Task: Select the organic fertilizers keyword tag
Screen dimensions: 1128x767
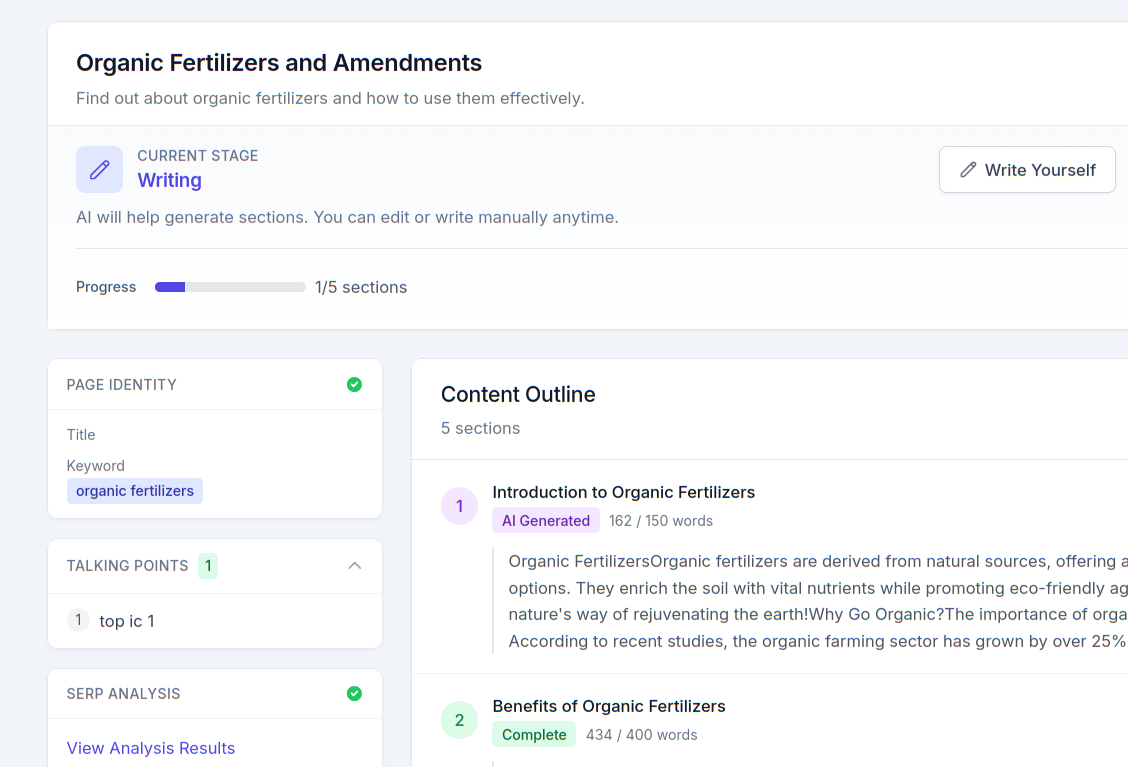Action: pos(135,491)
